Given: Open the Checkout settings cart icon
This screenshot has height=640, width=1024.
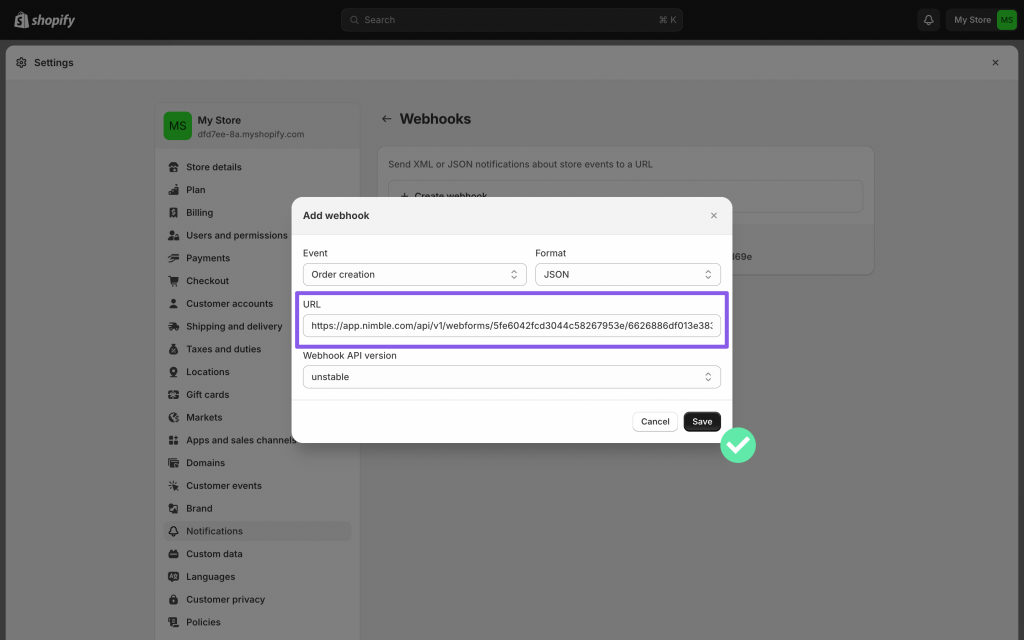Looking at the screenshot, I should tap(174, 281).
